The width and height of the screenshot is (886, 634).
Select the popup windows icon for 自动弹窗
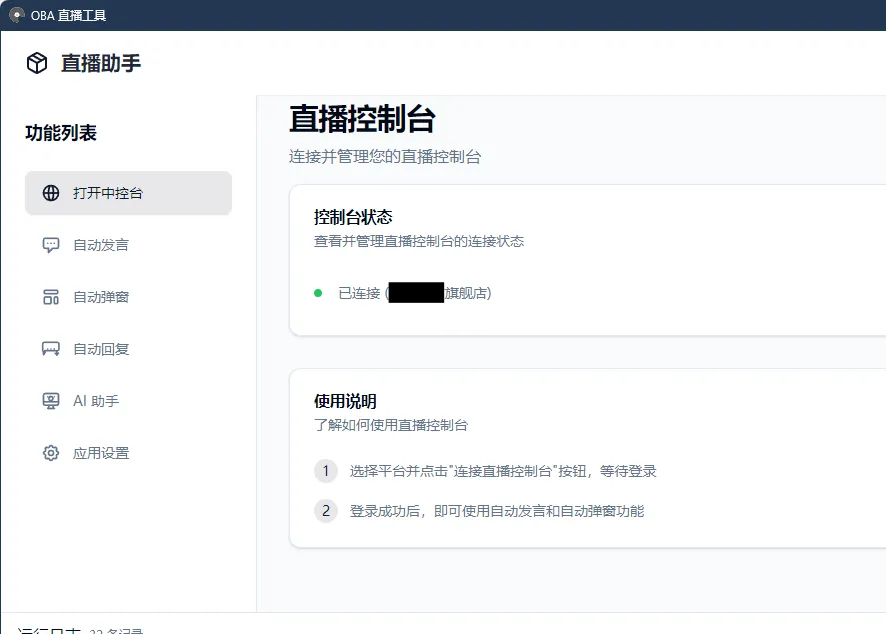[50, 296]
